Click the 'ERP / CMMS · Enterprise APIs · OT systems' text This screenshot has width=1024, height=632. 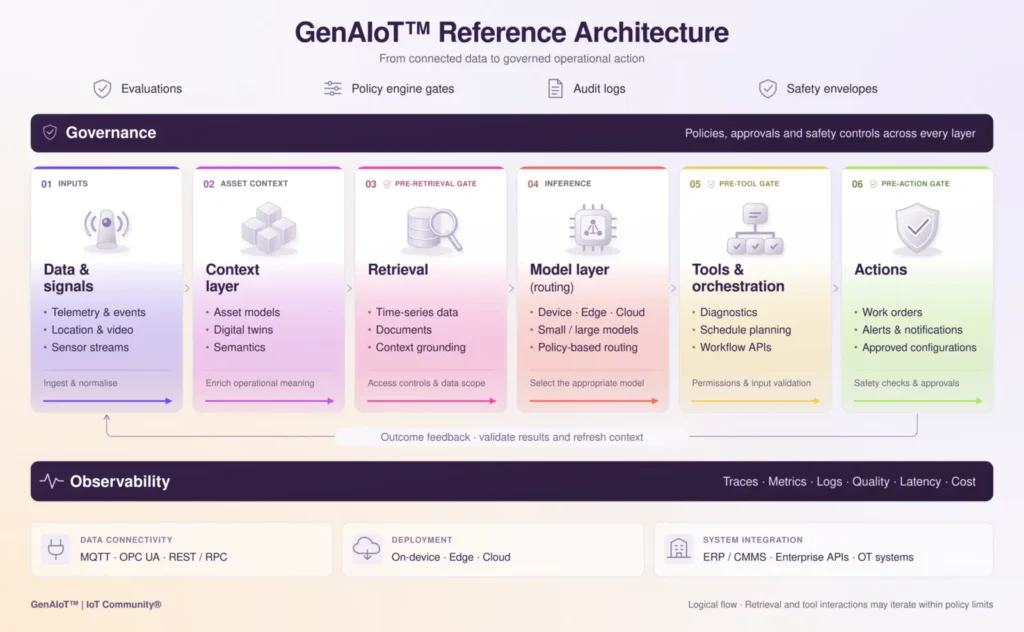[x=808, y=557]
